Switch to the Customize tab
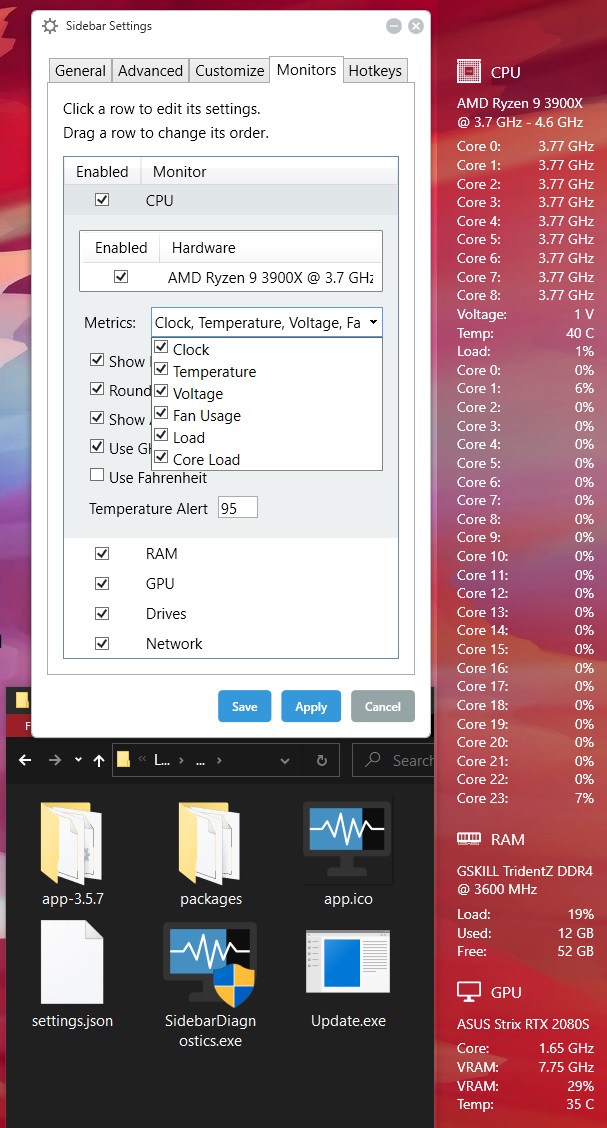Image resolution: width=607 pixels, height=1128 pixels. click(x=229, y=71)
